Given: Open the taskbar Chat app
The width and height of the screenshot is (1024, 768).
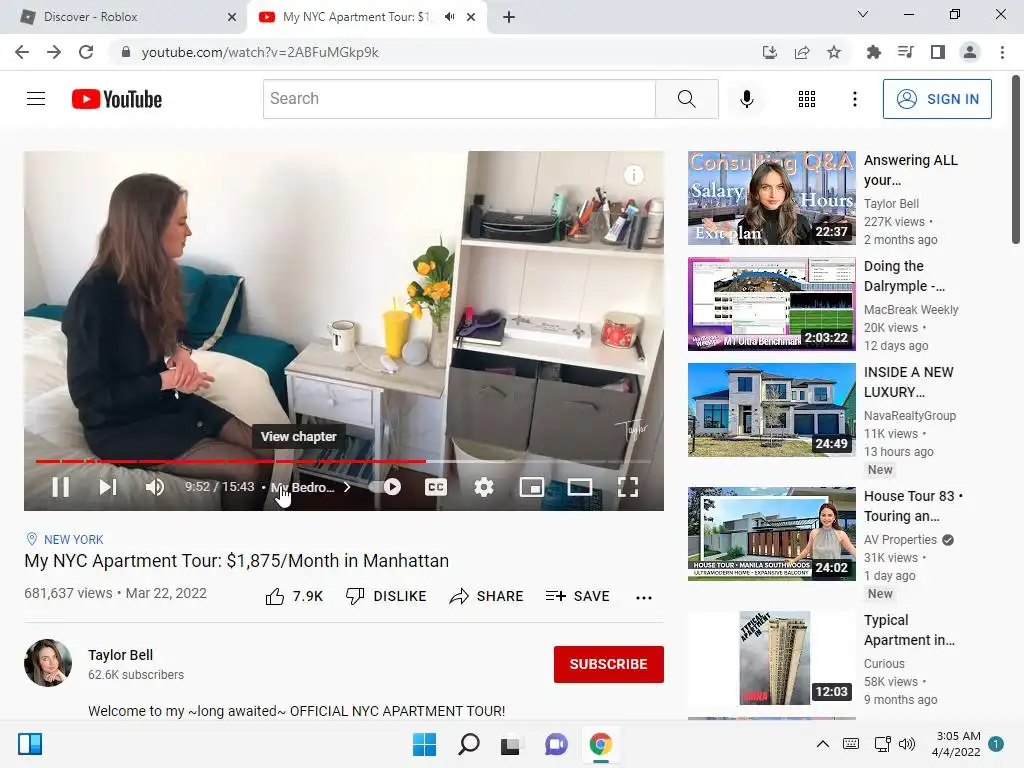Looking at the screenshot, I should pos(556,744).
